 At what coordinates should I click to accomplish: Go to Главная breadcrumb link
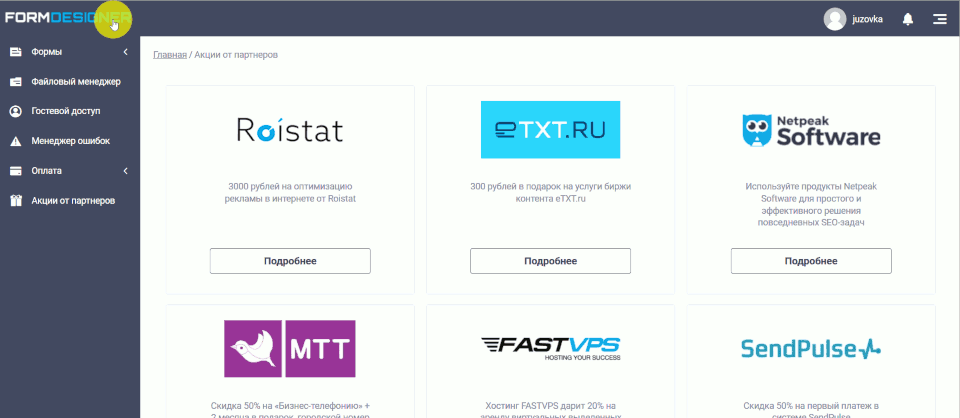(x=169, y=54)
